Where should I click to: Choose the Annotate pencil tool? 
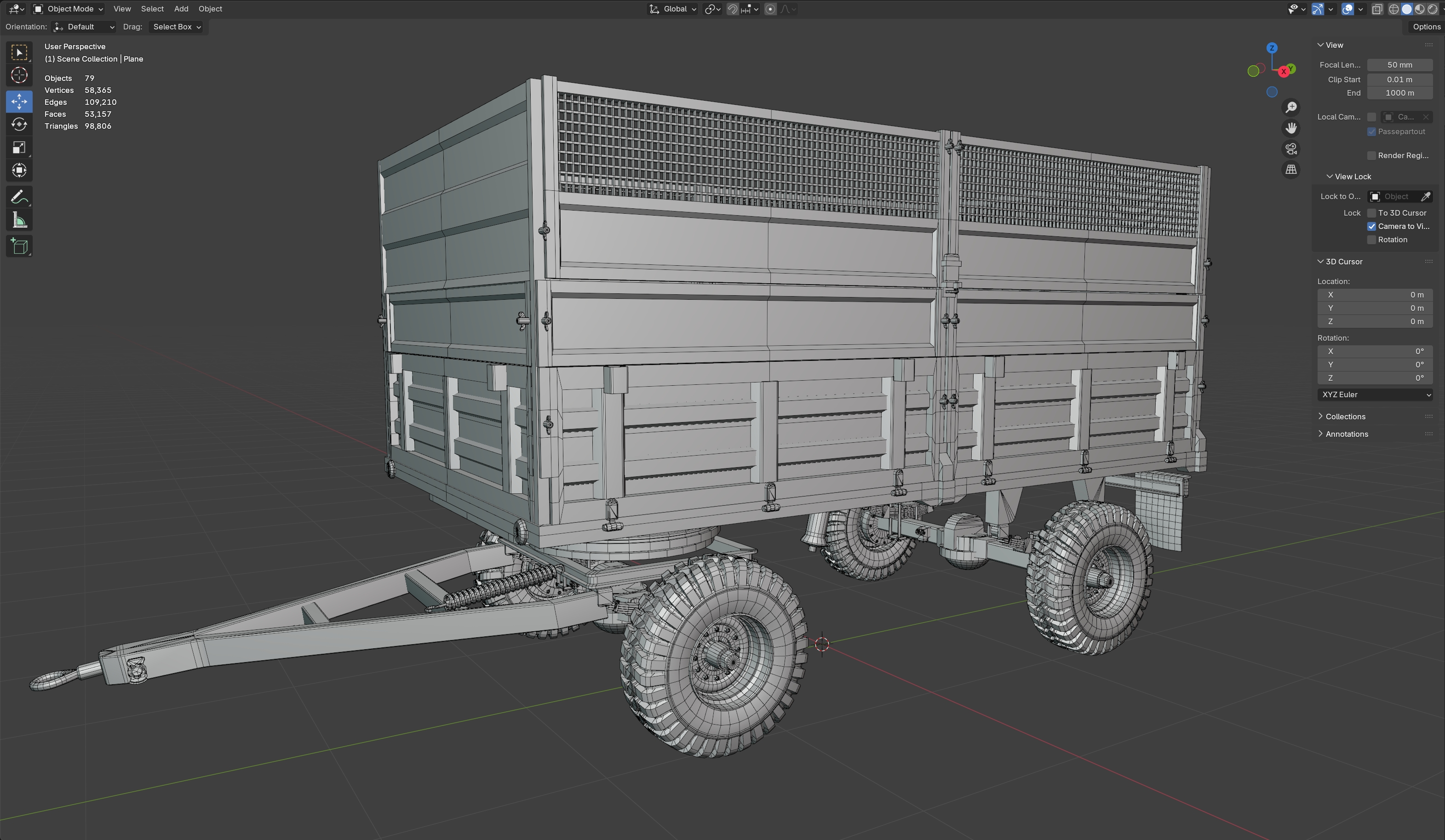[x=19, y=197]
